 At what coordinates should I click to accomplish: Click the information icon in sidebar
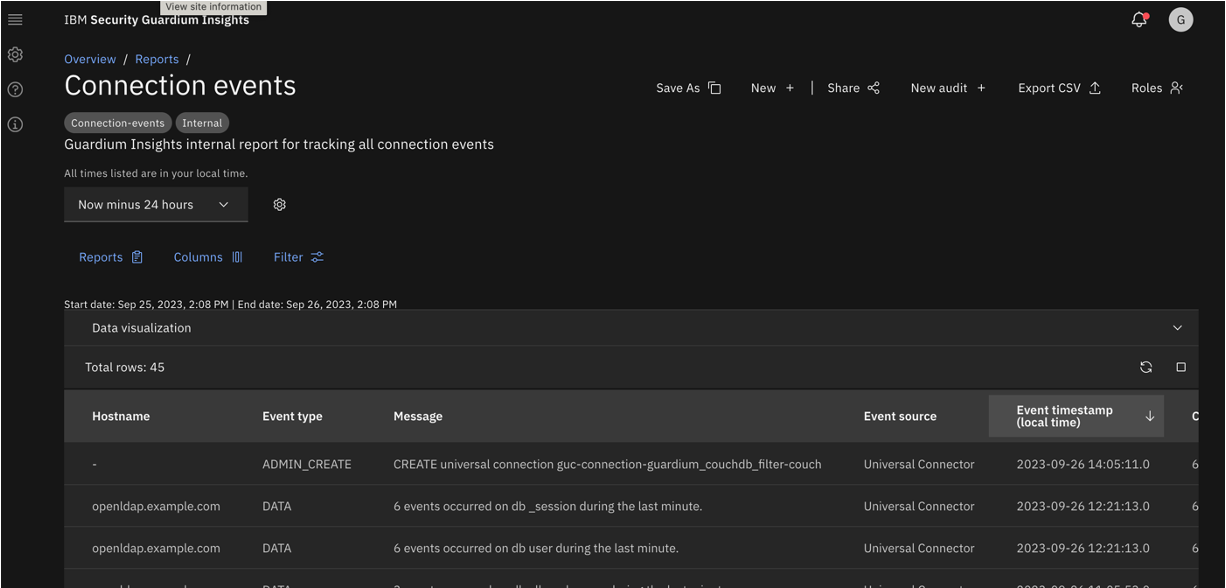click(x=15, y=125)
